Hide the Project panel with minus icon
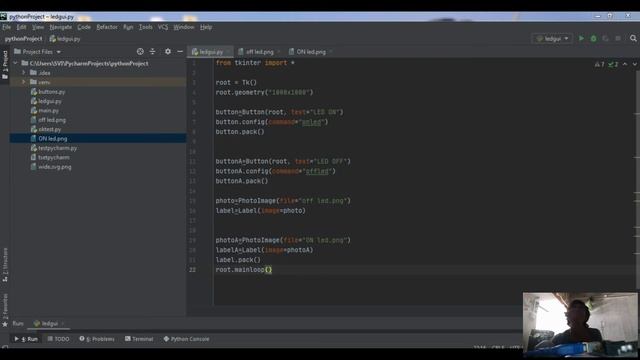 (180, 51)
